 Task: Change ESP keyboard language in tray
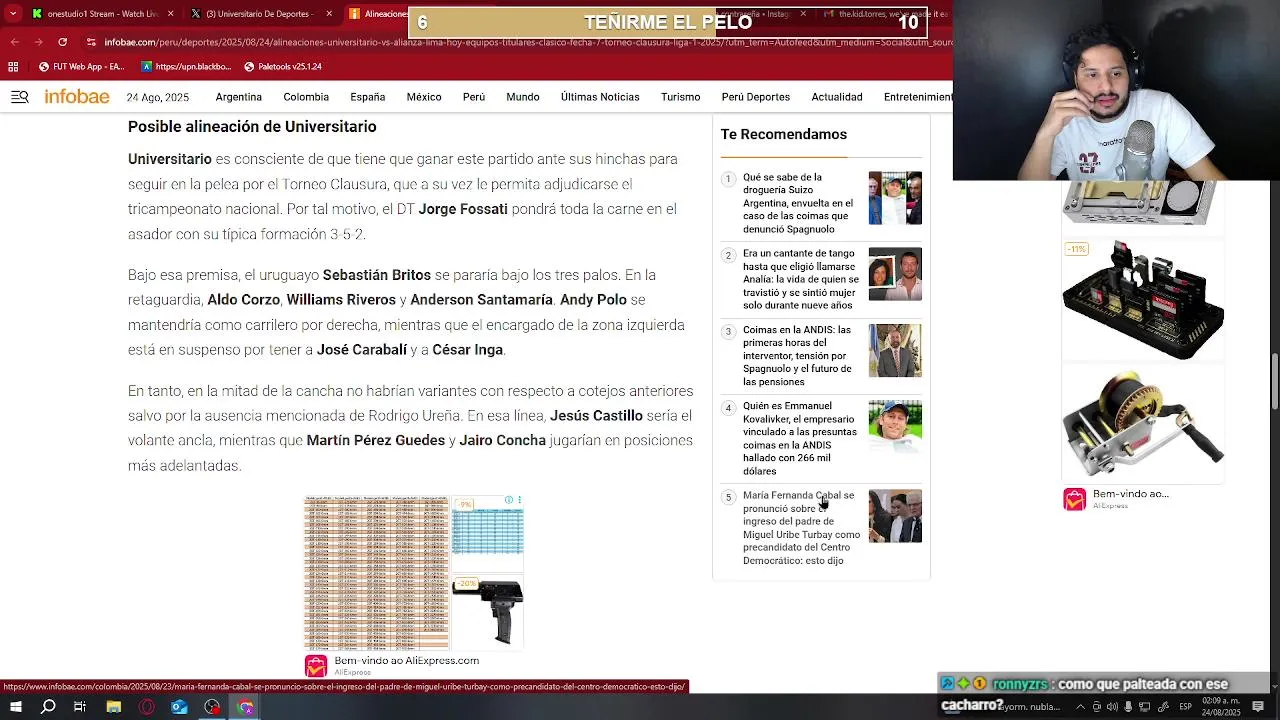click(1186, 707)
